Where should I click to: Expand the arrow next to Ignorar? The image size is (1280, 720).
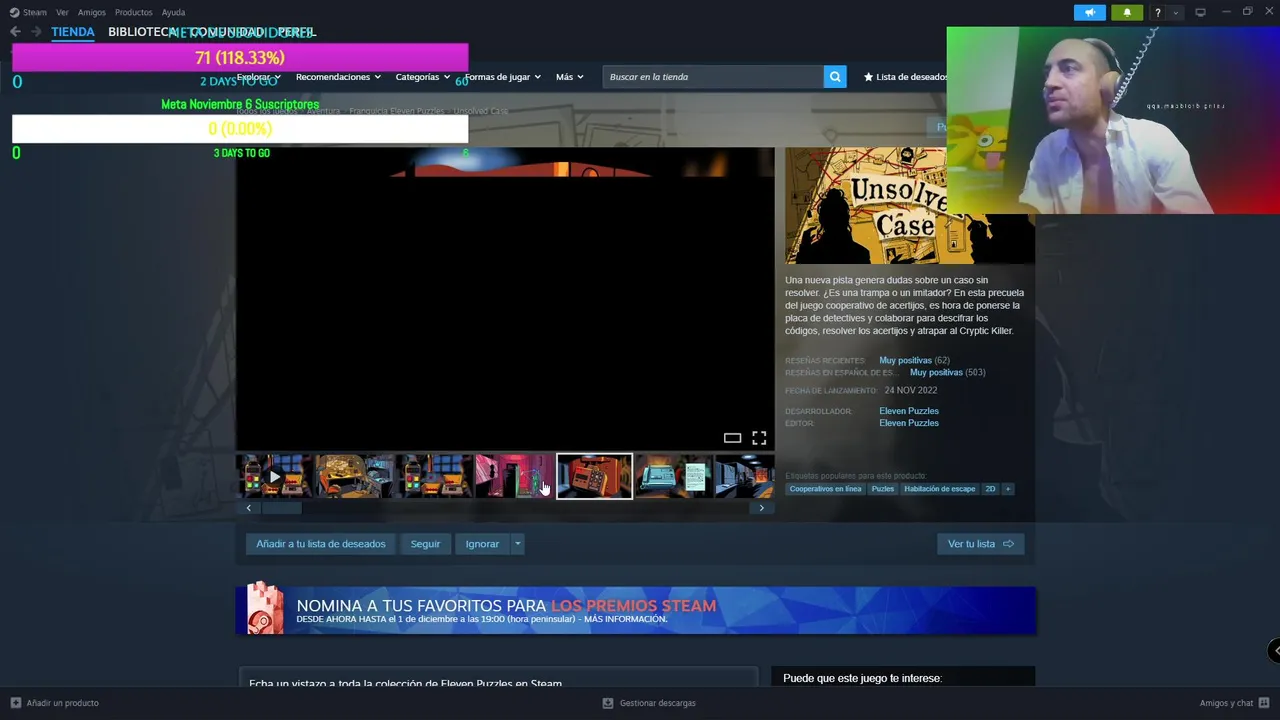(517, 544)
